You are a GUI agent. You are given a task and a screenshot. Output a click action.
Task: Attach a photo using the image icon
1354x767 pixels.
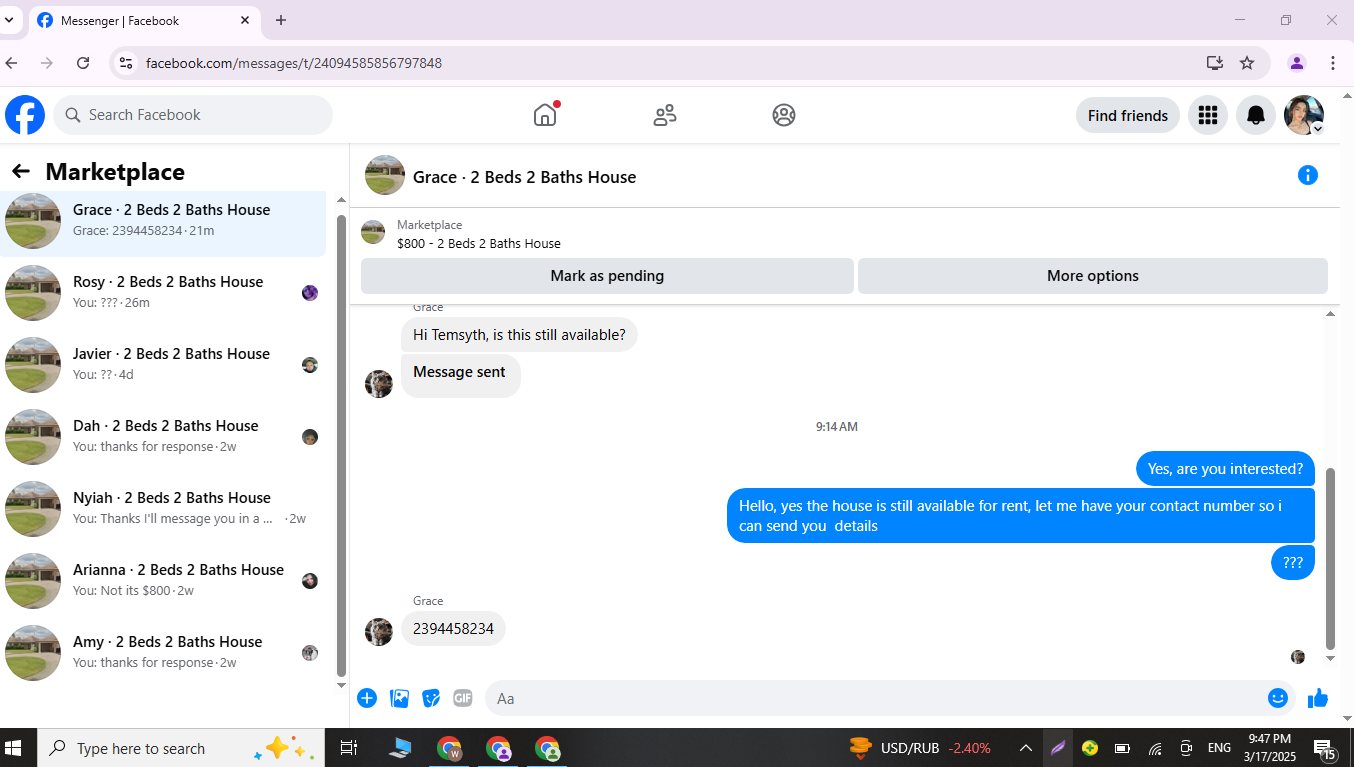tap(399, 698)
